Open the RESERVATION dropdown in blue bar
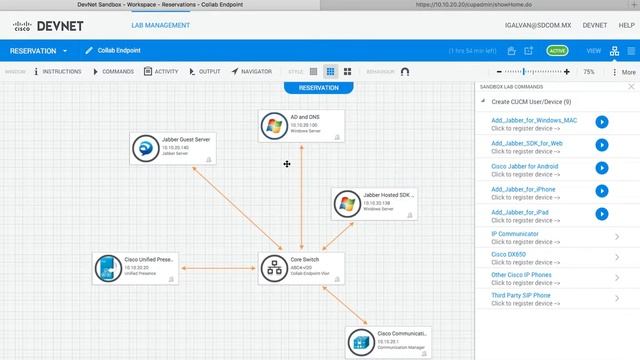The image size is (640, 360). pos(38,51)
